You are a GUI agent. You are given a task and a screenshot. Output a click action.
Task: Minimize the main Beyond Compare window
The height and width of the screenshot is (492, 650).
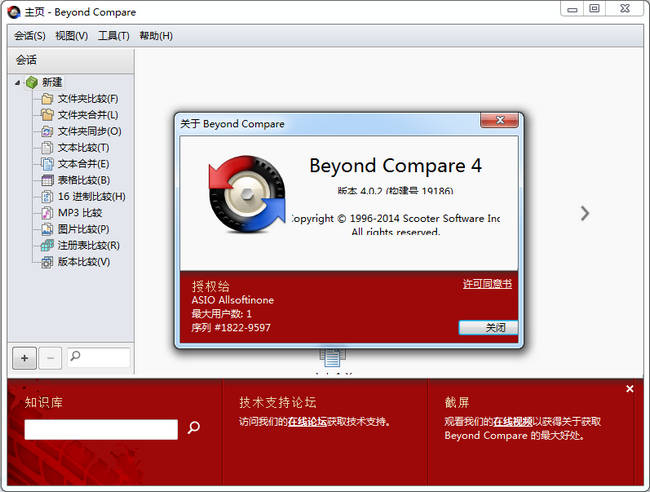click(x=572, y=9)
